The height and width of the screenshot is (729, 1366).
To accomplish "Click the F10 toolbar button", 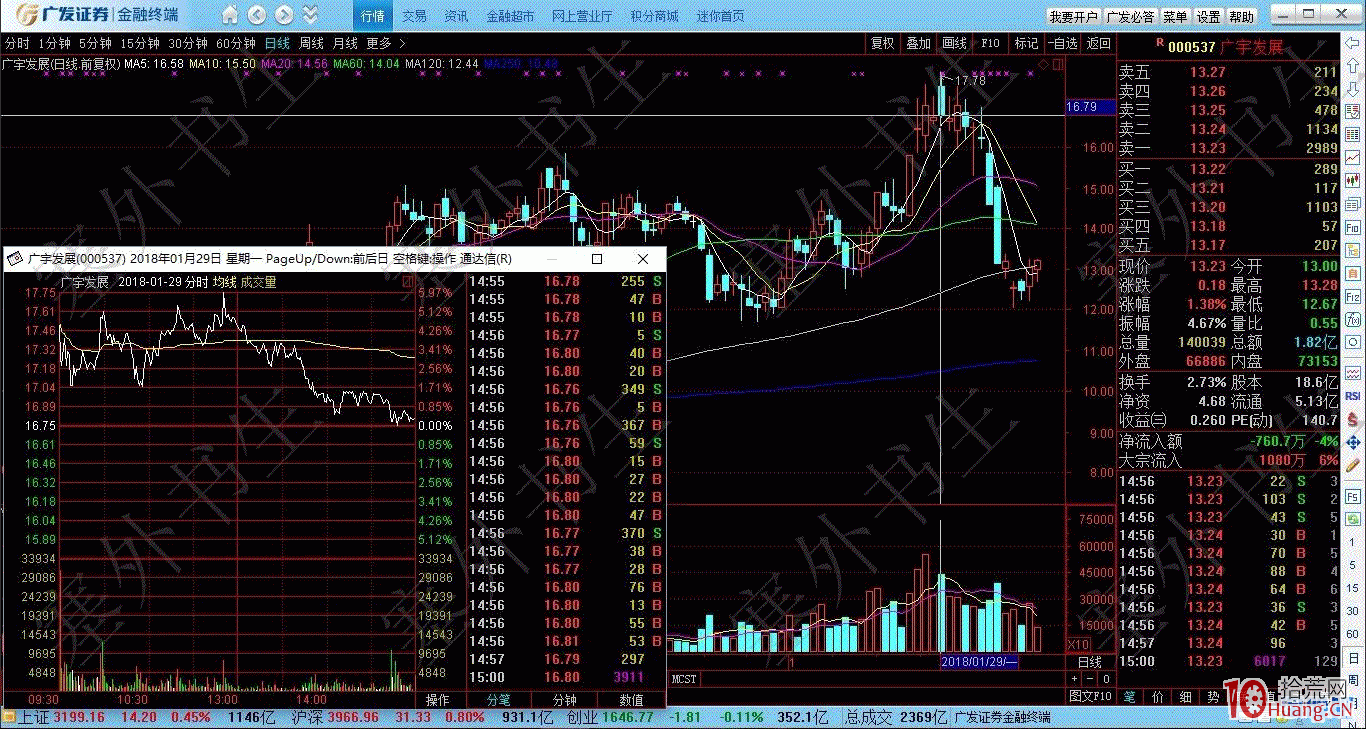I will click(x=990, y=44).
